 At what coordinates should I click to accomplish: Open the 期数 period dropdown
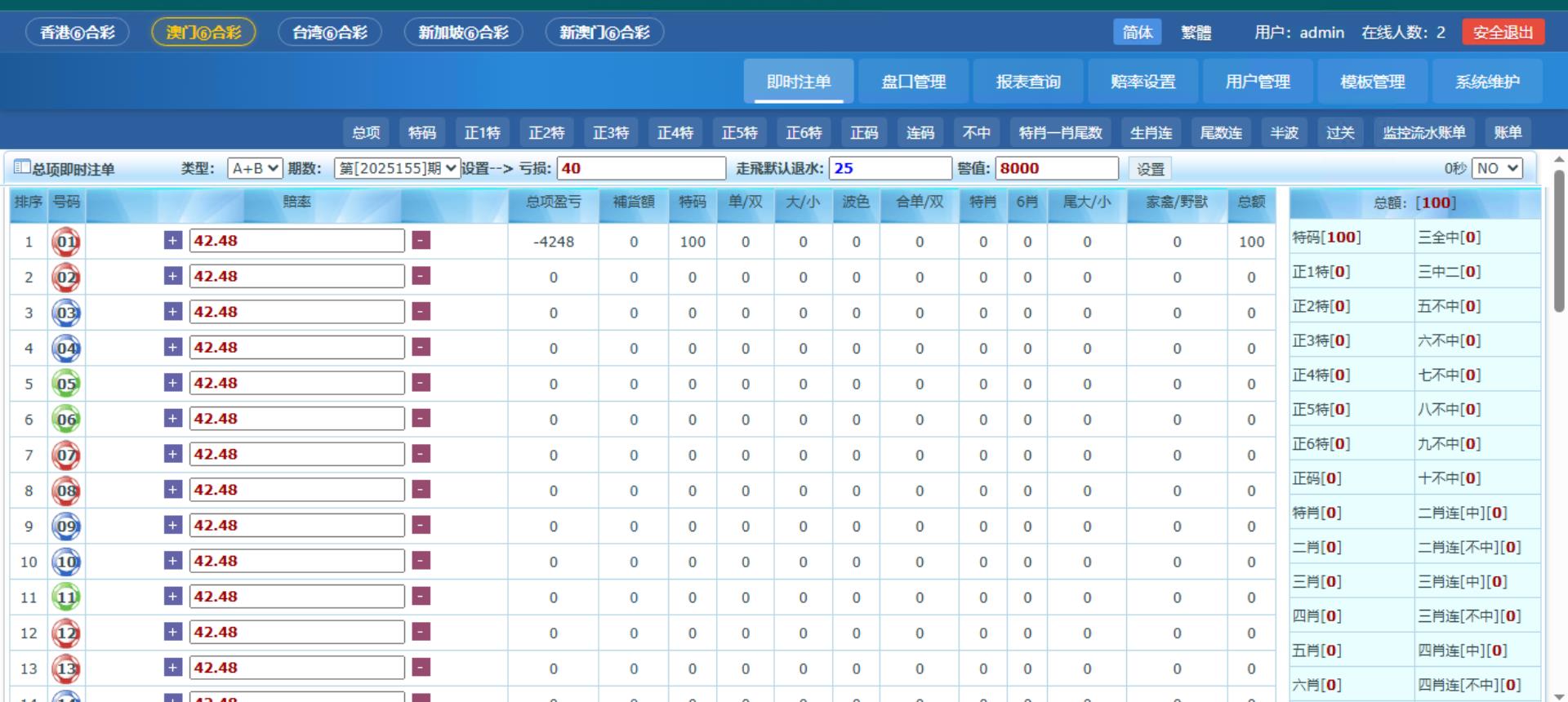(x=397, y=168)
